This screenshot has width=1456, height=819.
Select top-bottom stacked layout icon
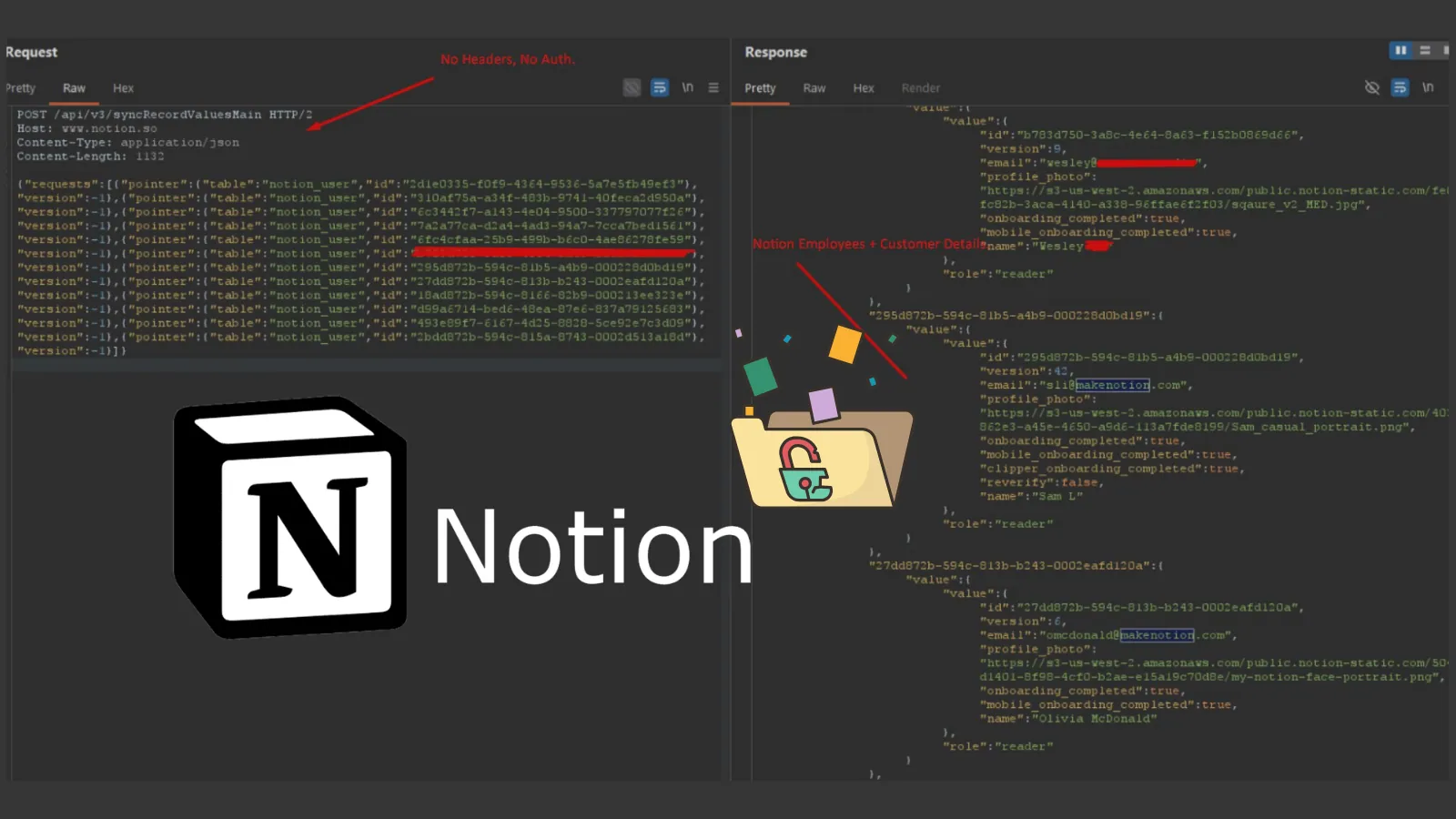click(1425, 51)
